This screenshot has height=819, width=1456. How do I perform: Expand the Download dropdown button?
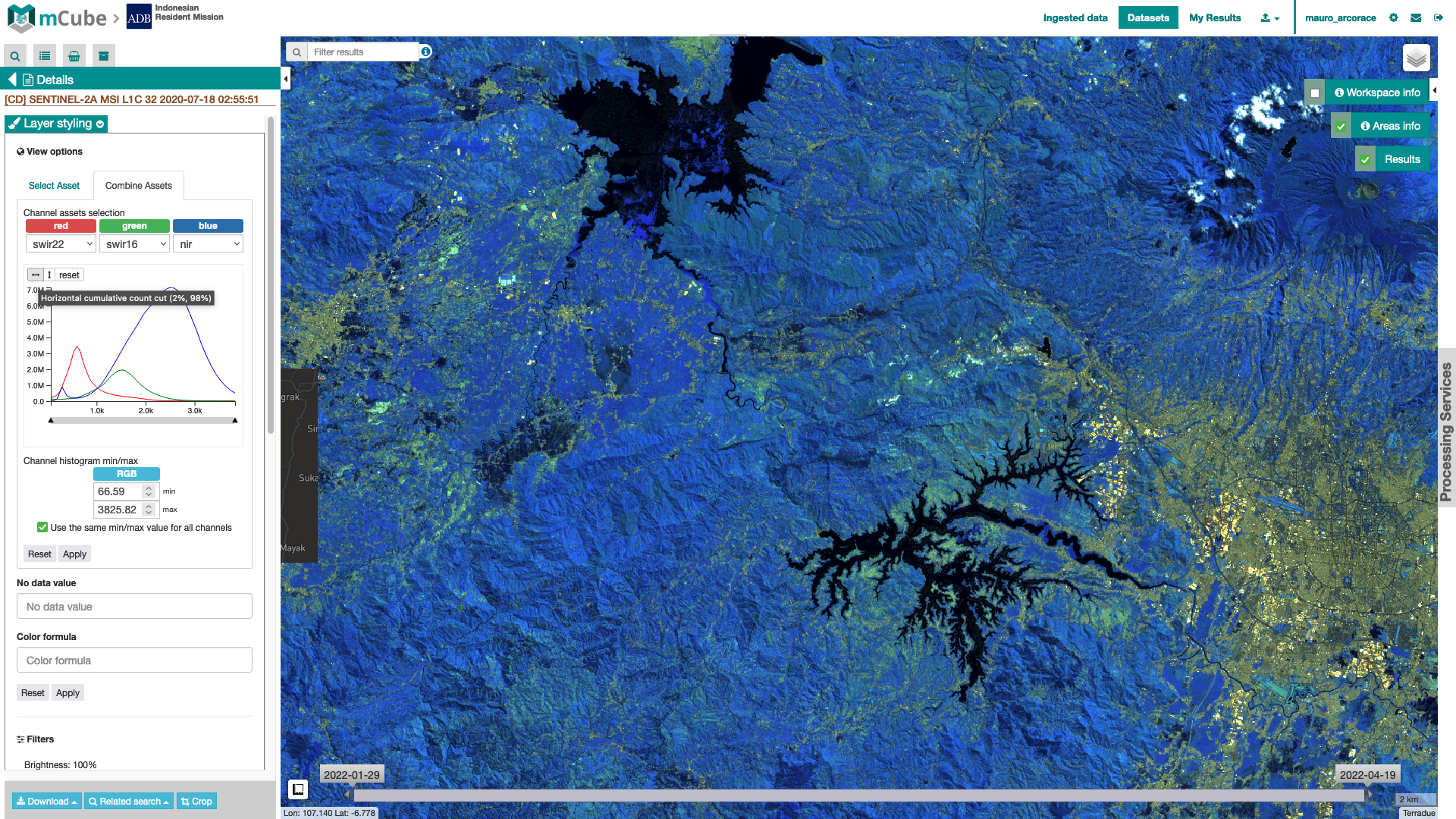47,802
